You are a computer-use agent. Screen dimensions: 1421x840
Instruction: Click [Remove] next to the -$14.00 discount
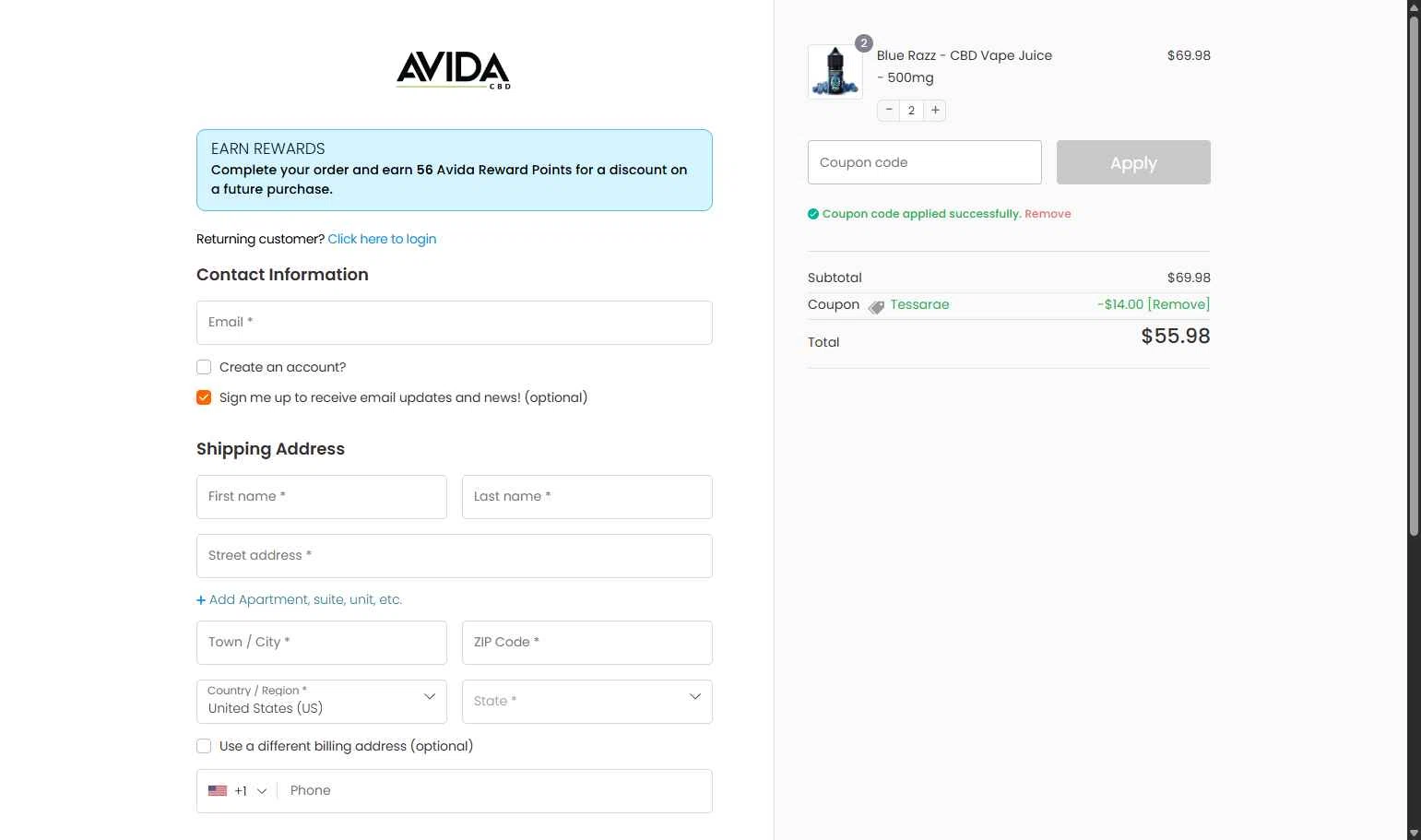coord(1178,304)
